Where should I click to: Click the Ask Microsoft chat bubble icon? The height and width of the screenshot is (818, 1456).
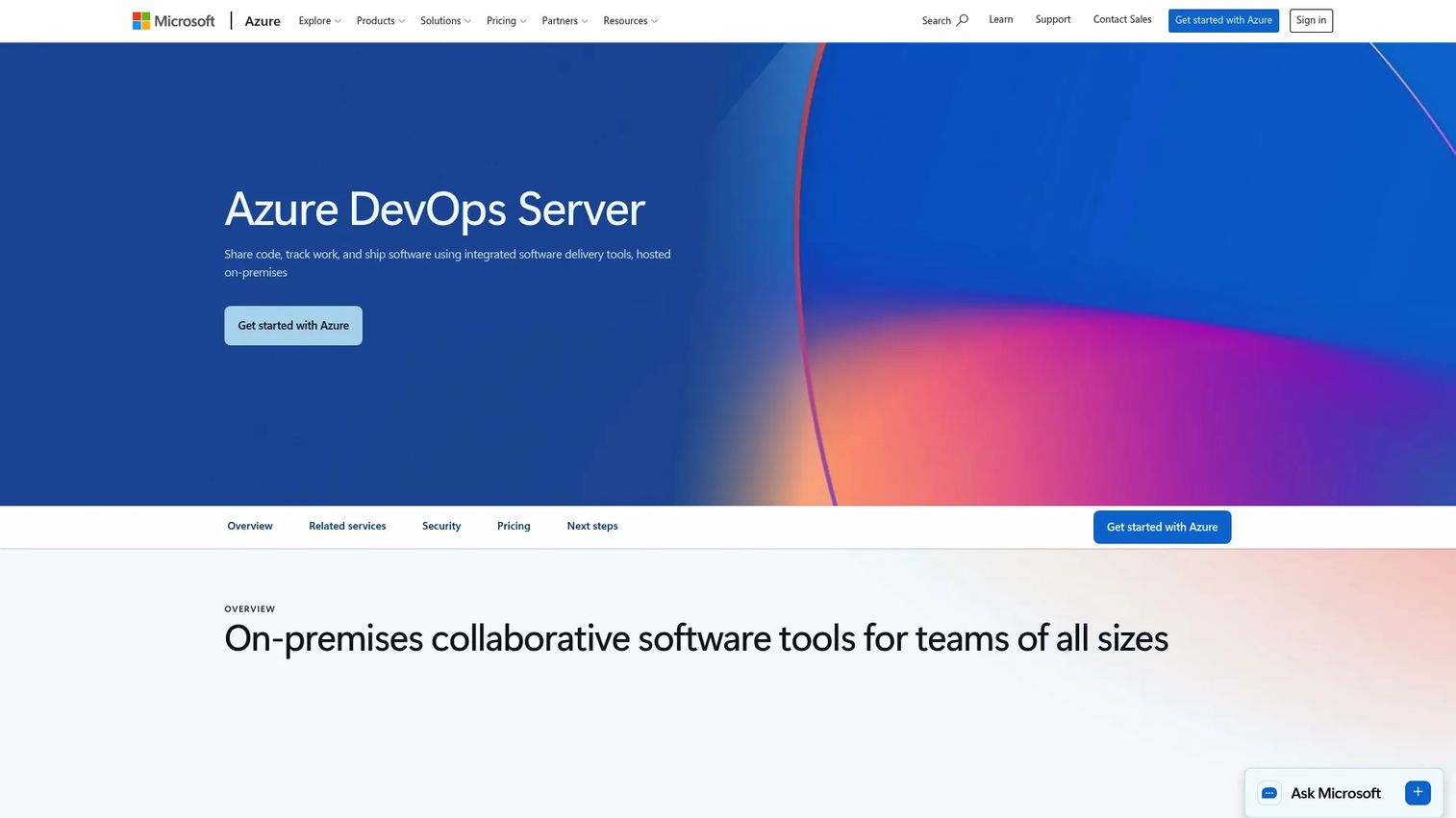[1268, 793]
